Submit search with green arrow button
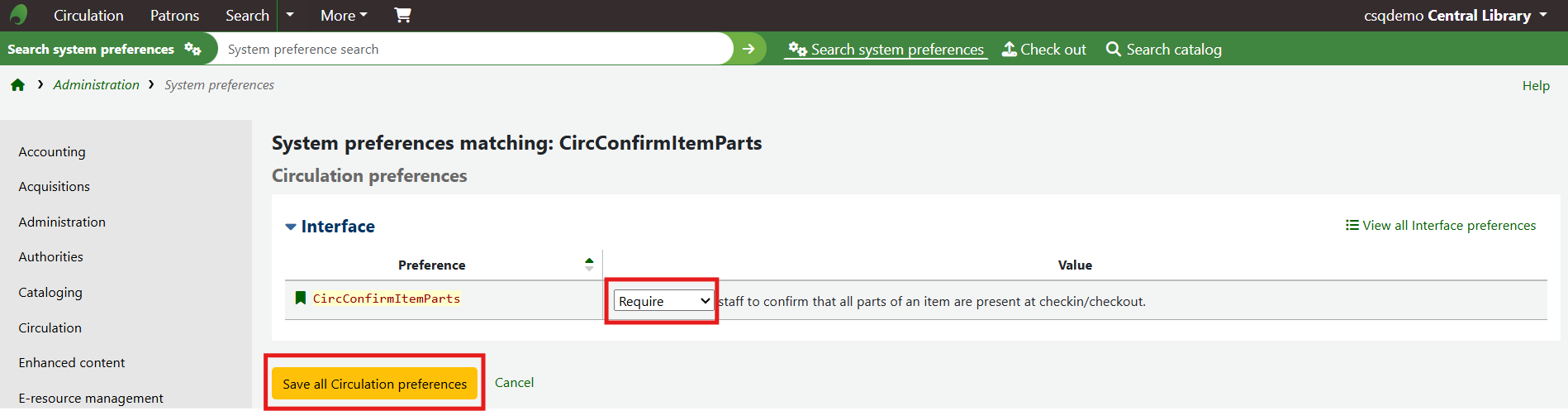This screenshot has height=411, width=1568. (748, 49)
